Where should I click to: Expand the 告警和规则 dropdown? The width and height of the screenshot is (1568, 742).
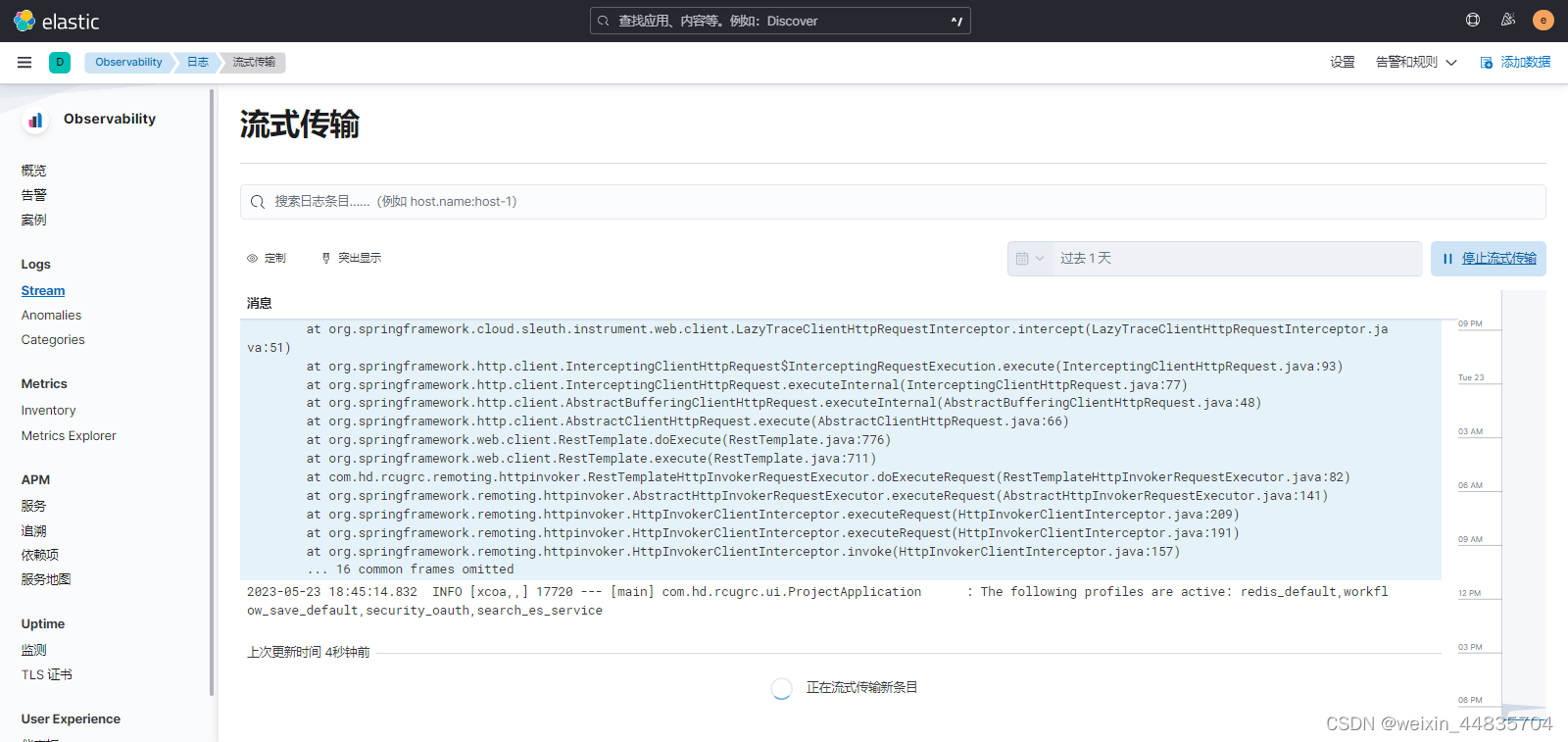tap(1416, 62)
